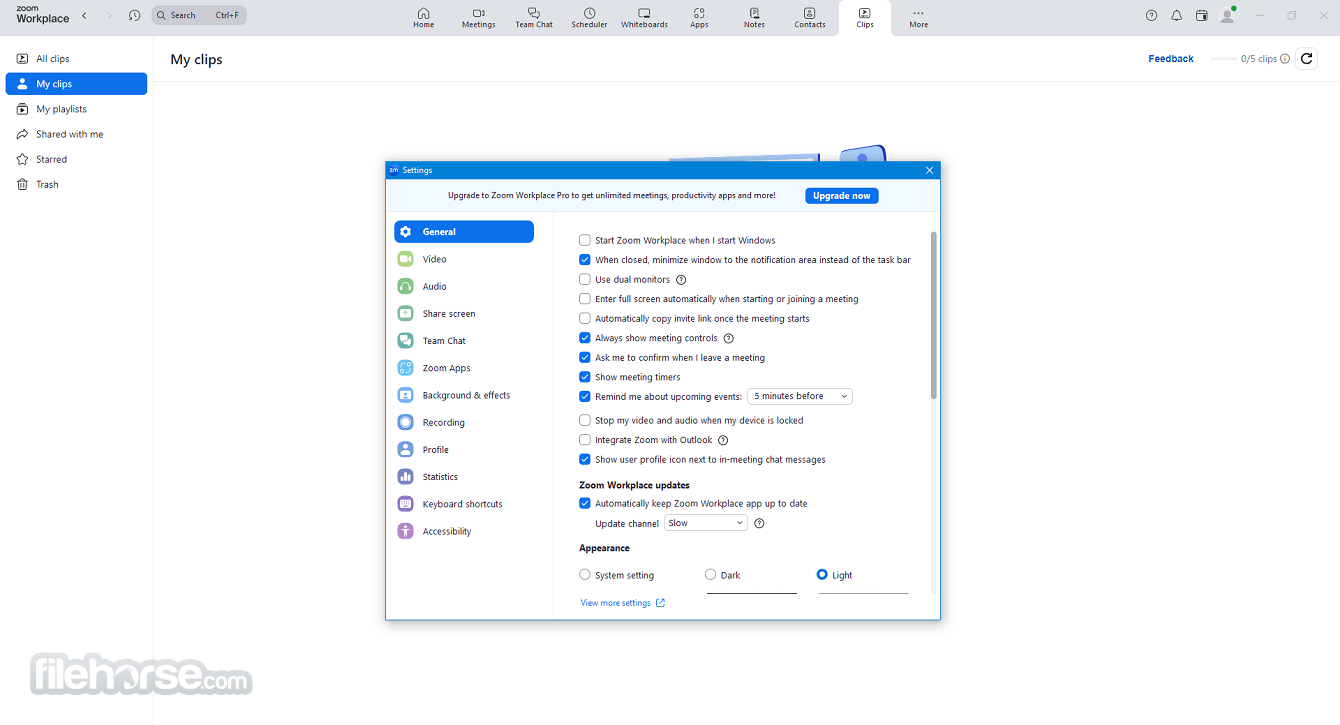Select the System setting appearance option

point(585,575)
